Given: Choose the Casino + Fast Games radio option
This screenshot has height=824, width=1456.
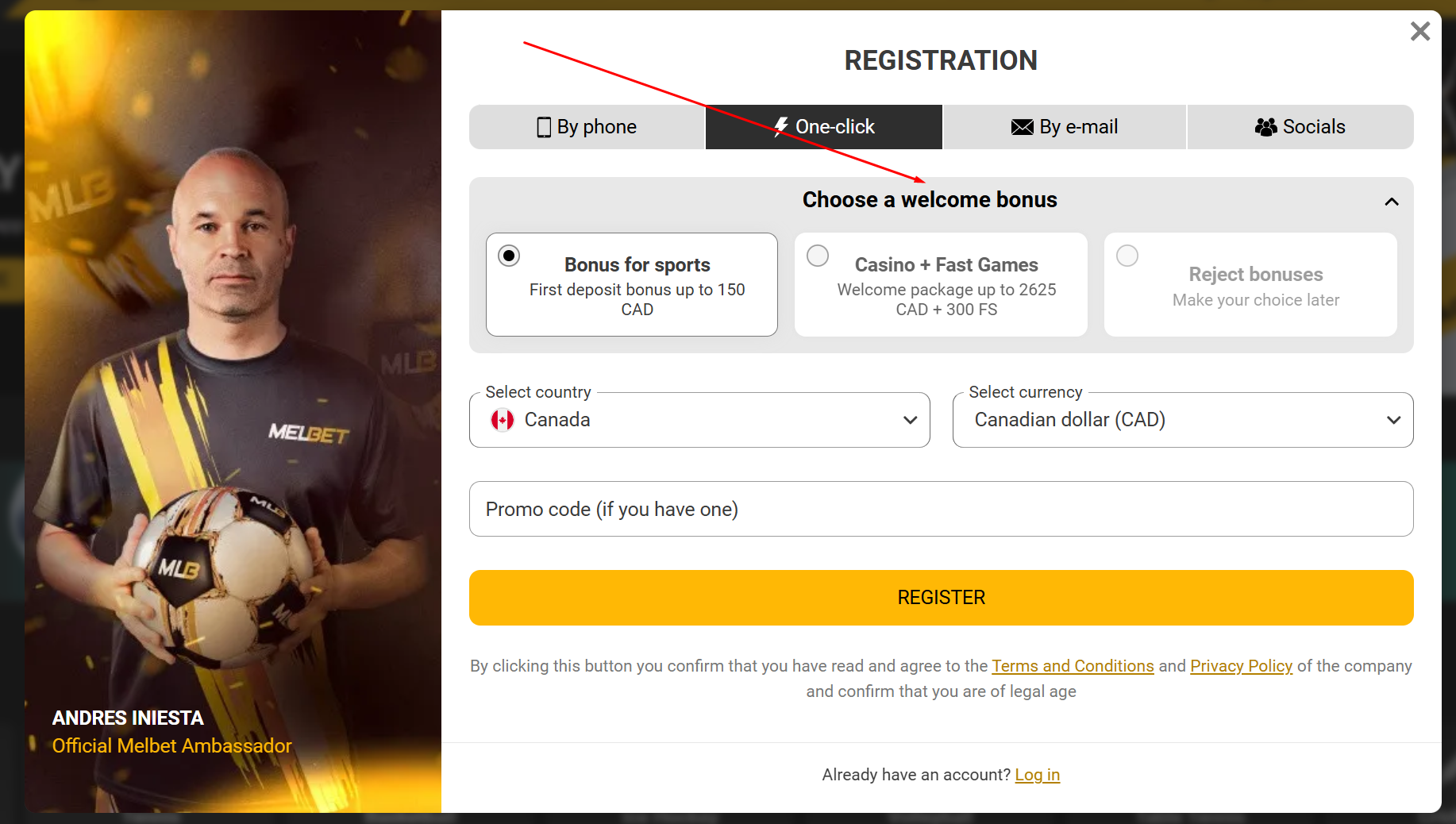Looking at the screenshot, I should 818,256.
